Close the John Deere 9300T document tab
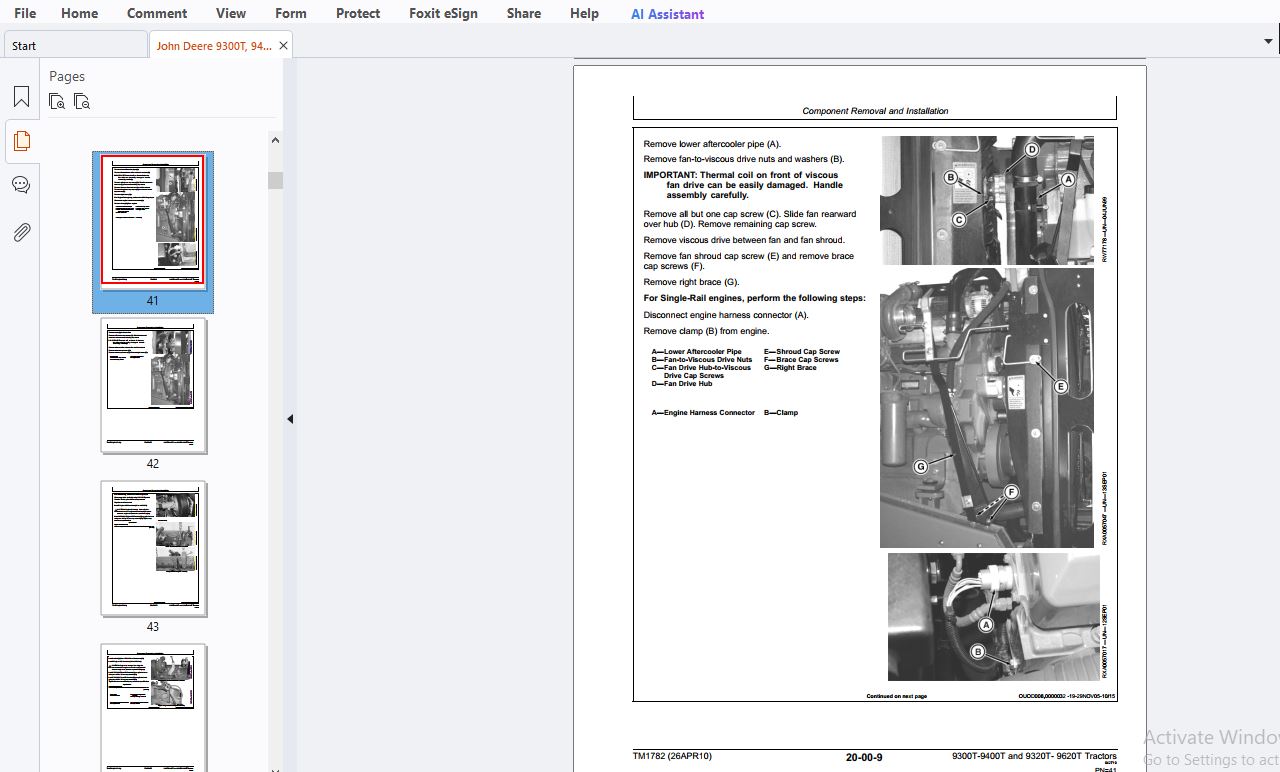 (283, 46)
